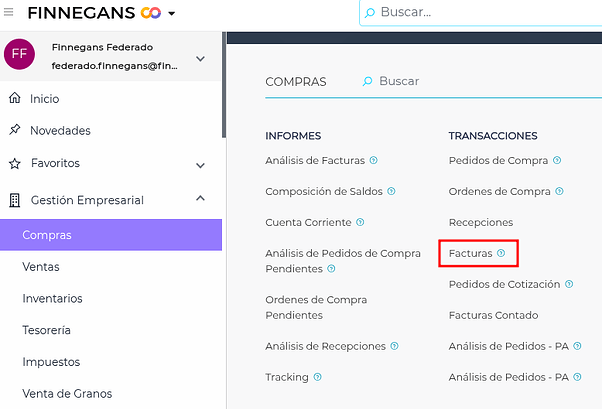The height and width of the screenshot is (409, 602).
Task: Click the hamburger menu icon
Action: (x=9, y=13)
